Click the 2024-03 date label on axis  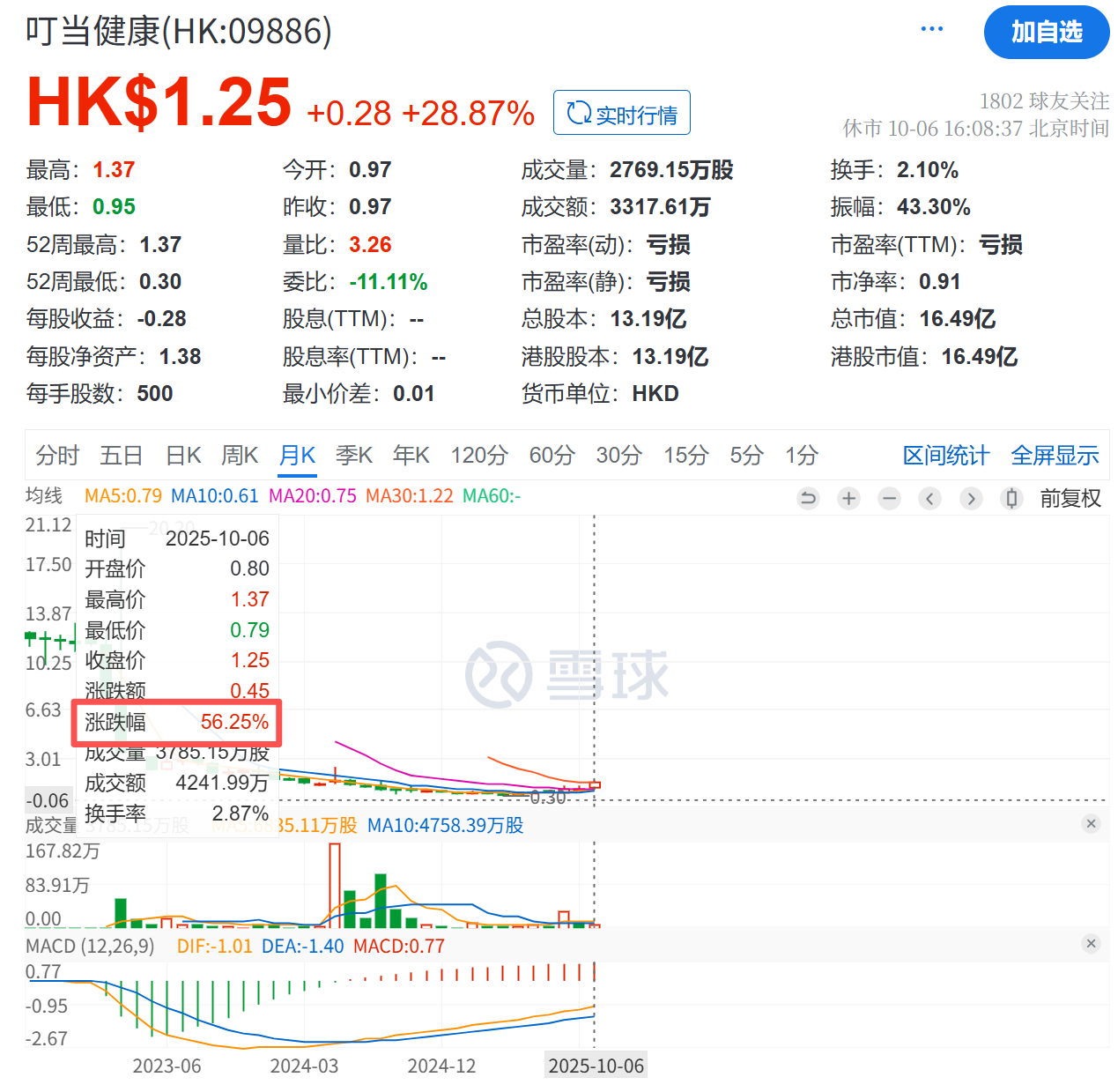(304, 1066)
